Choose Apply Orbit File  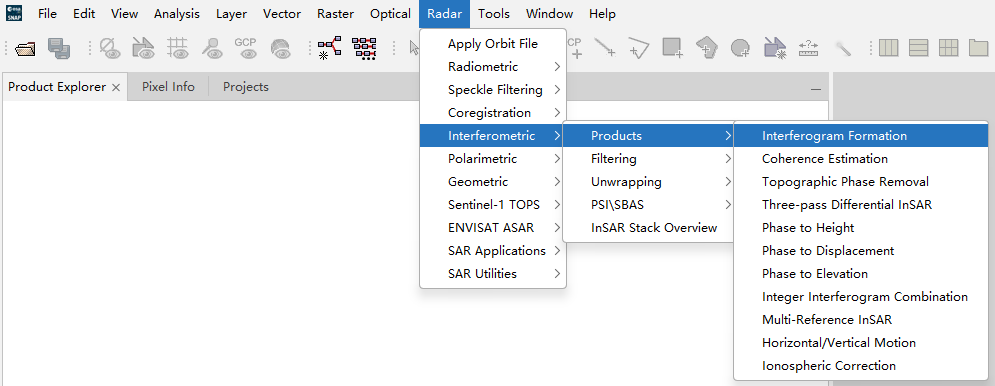pyautogui.click(x=493, y=44)
